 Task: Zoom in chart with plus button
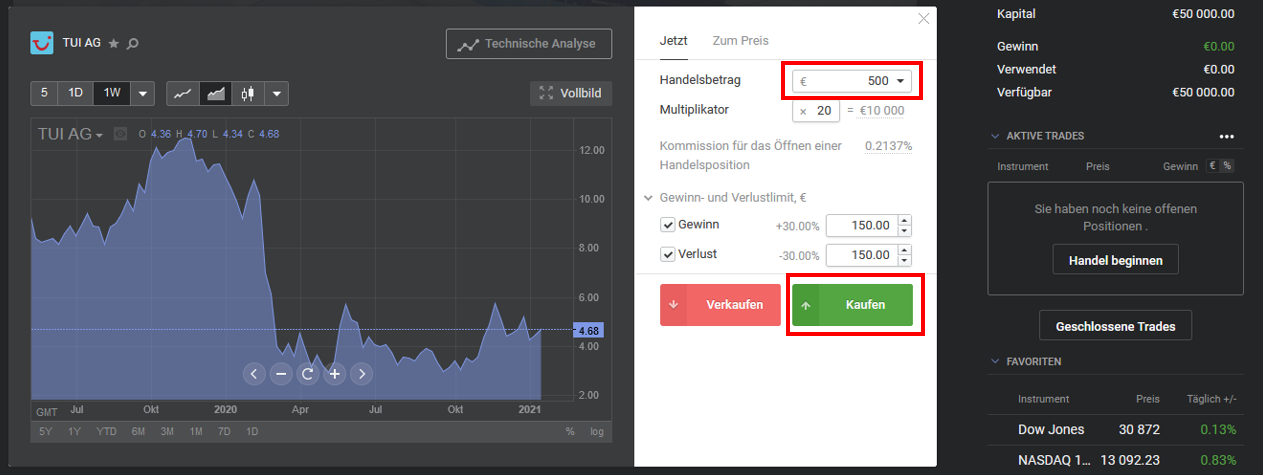click(335, 374)
